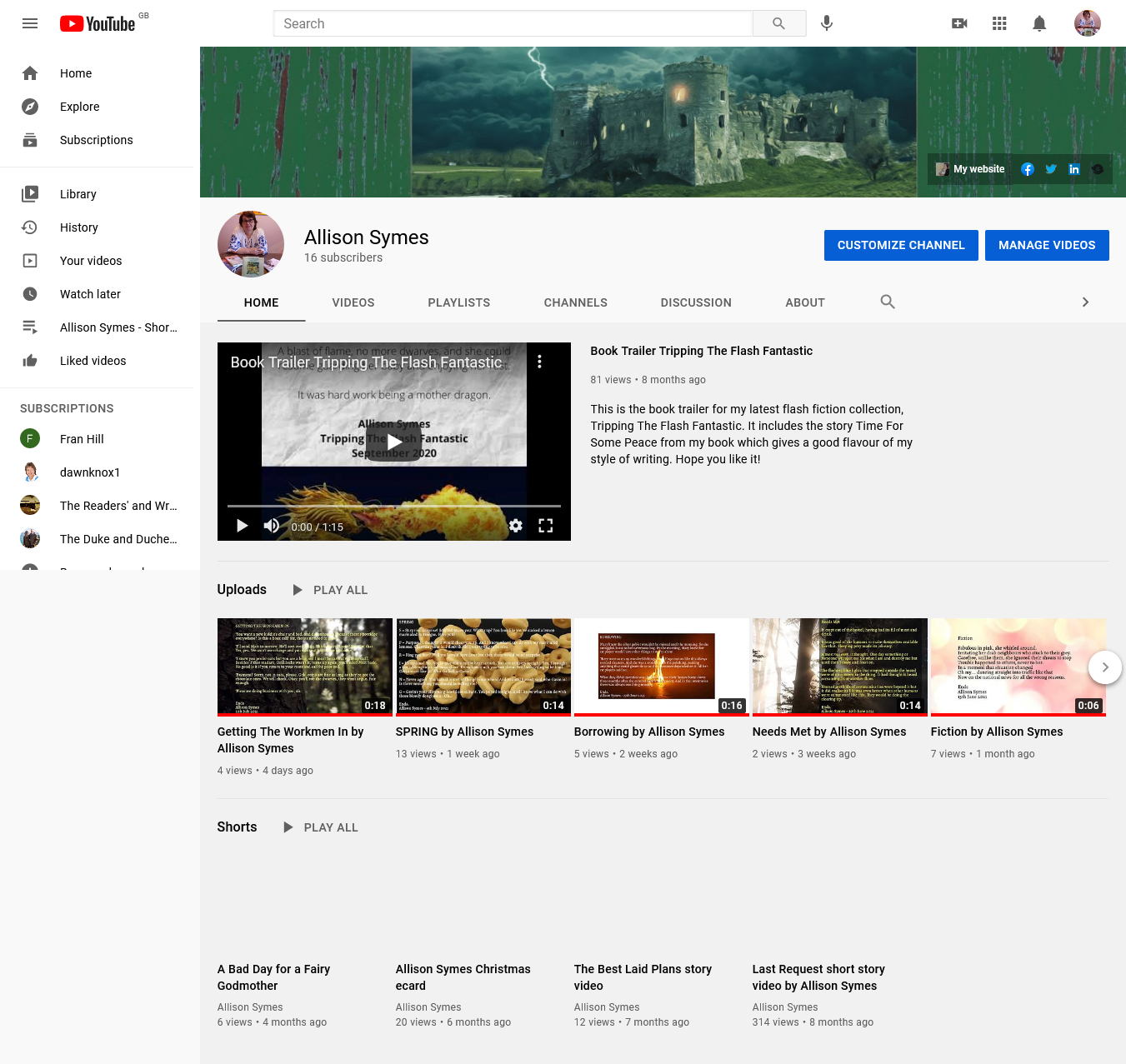
Task: Click the create video camera icon
Action: point(959,23)
